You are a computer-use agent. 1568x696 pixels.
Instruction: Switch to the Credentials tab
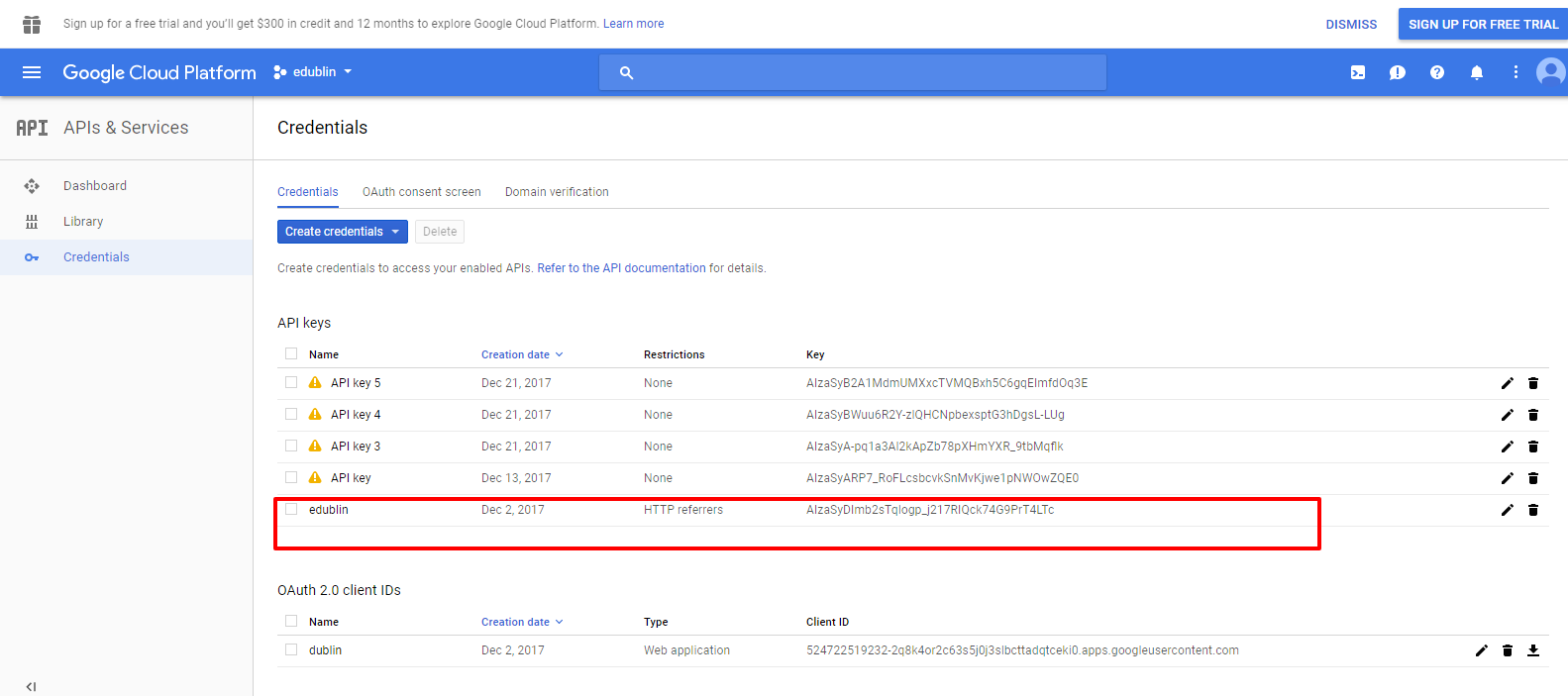pos(308,192)
